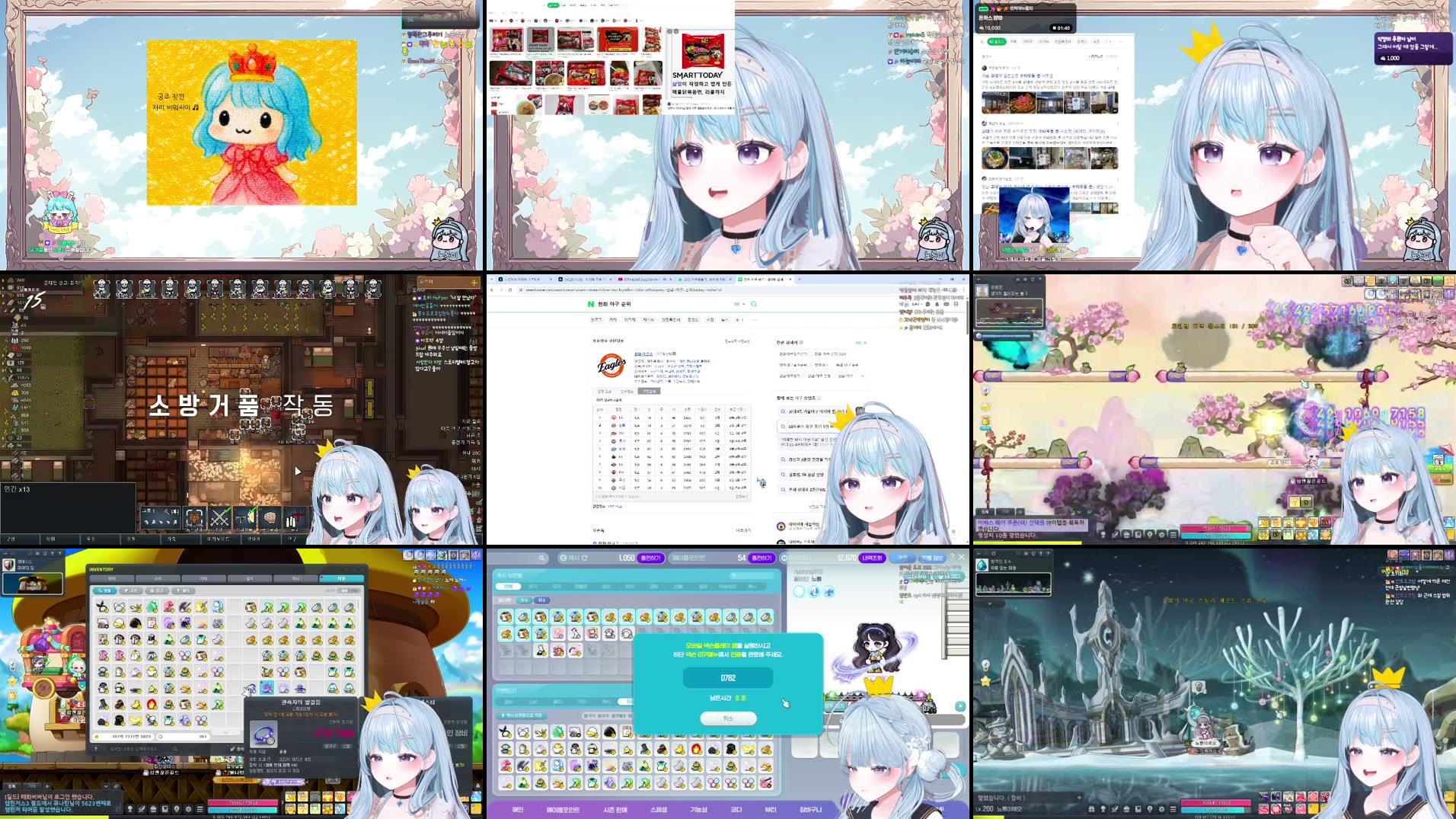
Task: Open the 소비 inventory tab
Action: 158,578
